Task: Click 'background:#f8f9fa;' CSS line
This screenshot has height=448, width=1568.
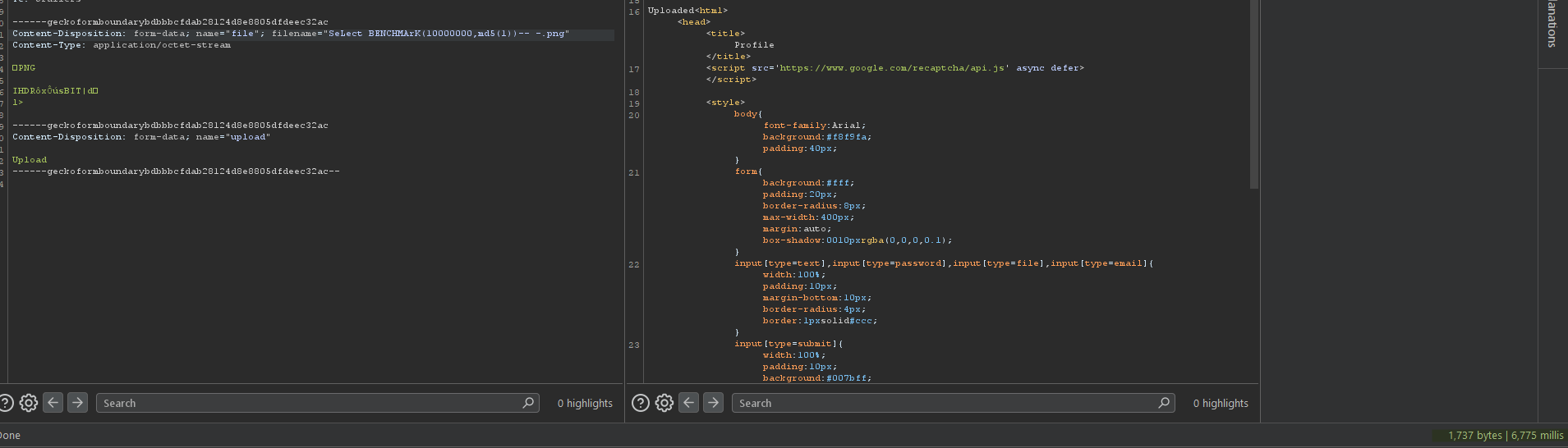Action: point(817,137)
